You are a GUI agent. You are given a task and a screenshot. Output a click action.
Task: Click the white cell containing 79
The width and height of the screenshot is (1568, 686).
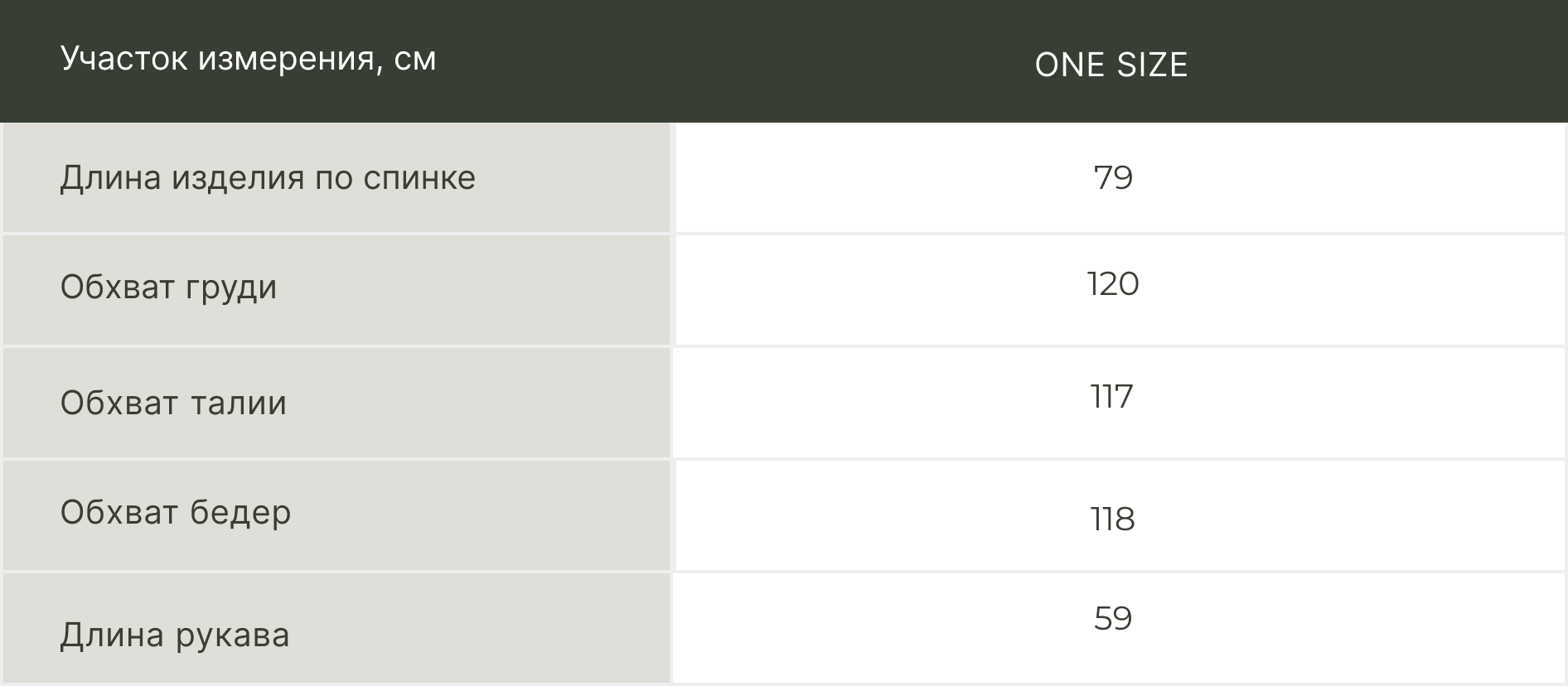1326,178
